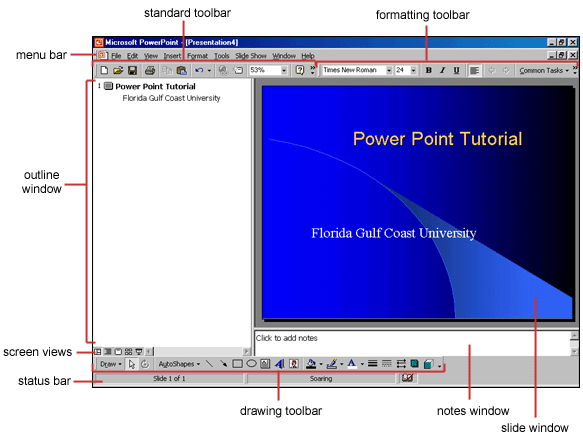Open the Common Tasks dropdown
The height and width of the screenshot is (437, 583).
click(544, 70)
